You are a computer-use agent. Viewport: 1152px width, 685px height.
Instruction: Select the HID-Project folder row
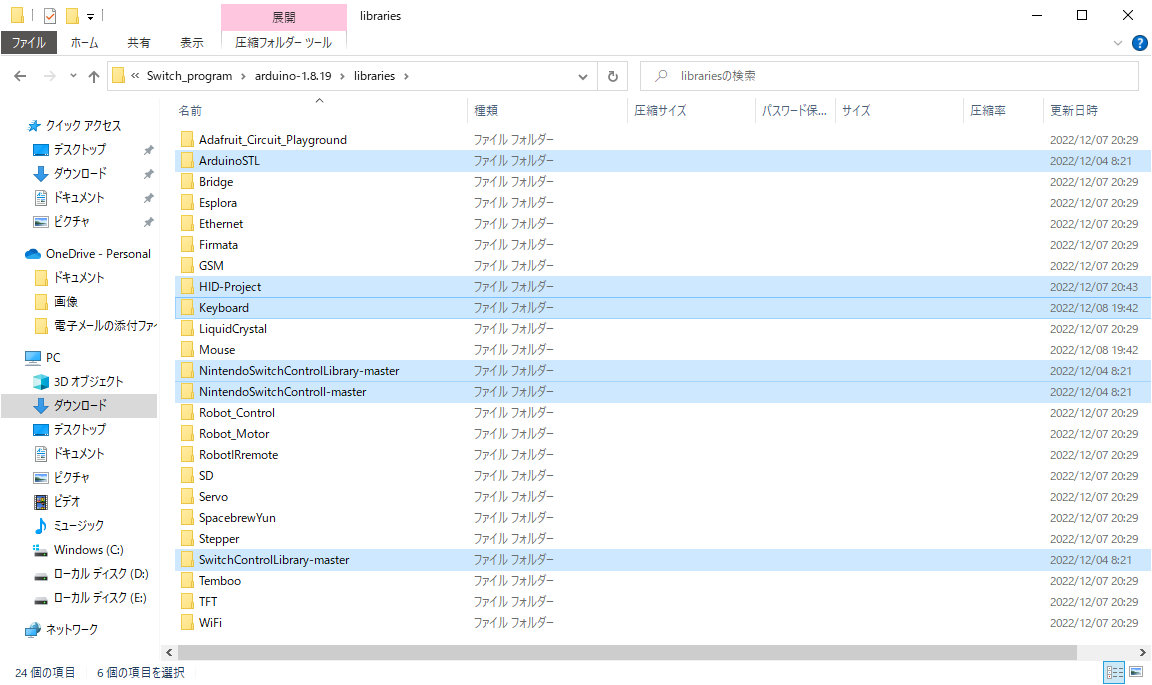tap(663, 287)
